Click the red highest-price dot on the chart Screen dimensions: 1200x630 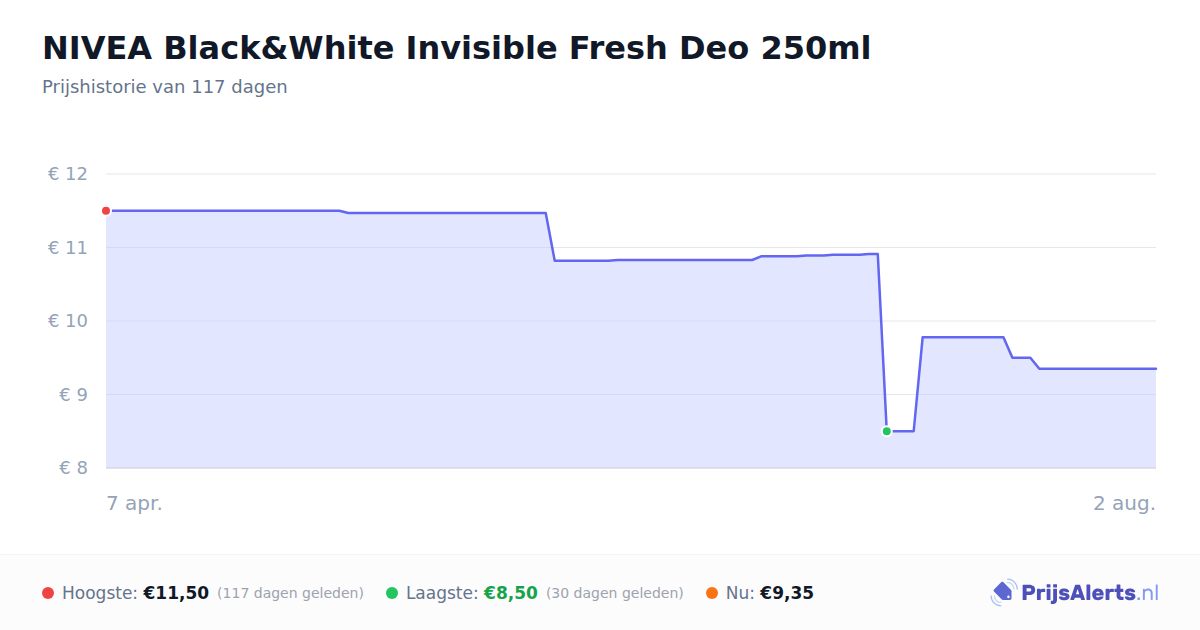point(106,211)
